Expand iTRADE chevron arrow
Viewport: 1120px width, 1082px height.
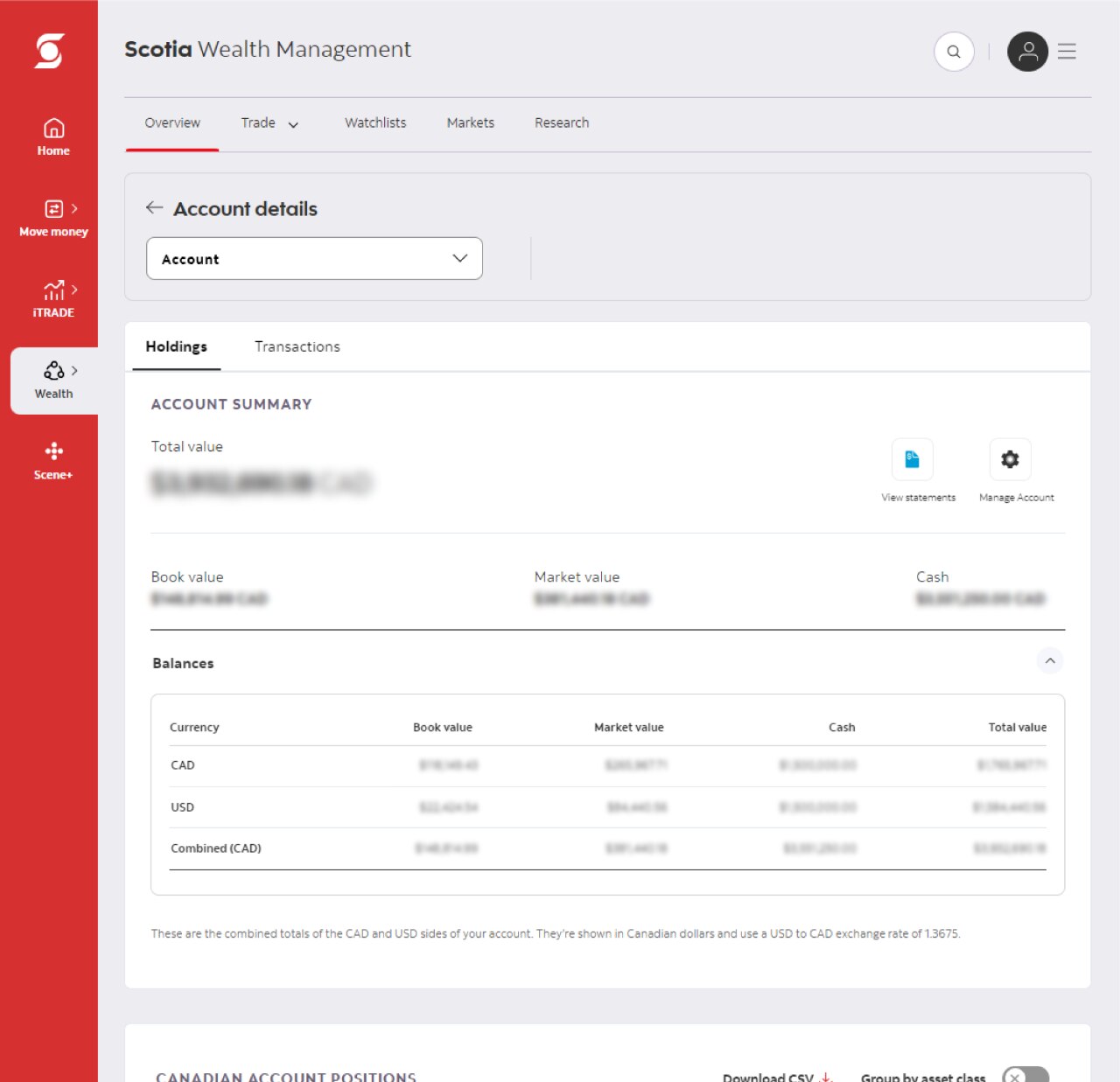coord(74,290)
